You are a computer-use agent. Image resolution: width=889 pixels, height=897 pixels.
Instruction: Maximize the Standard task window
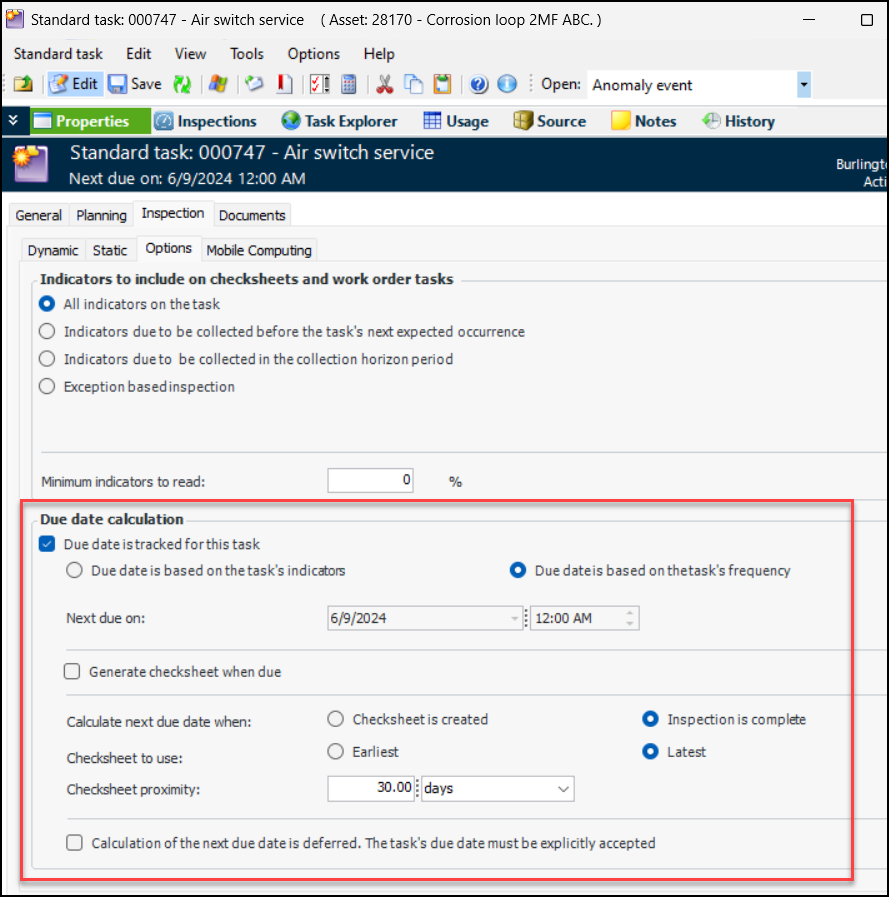coord(867,19)
